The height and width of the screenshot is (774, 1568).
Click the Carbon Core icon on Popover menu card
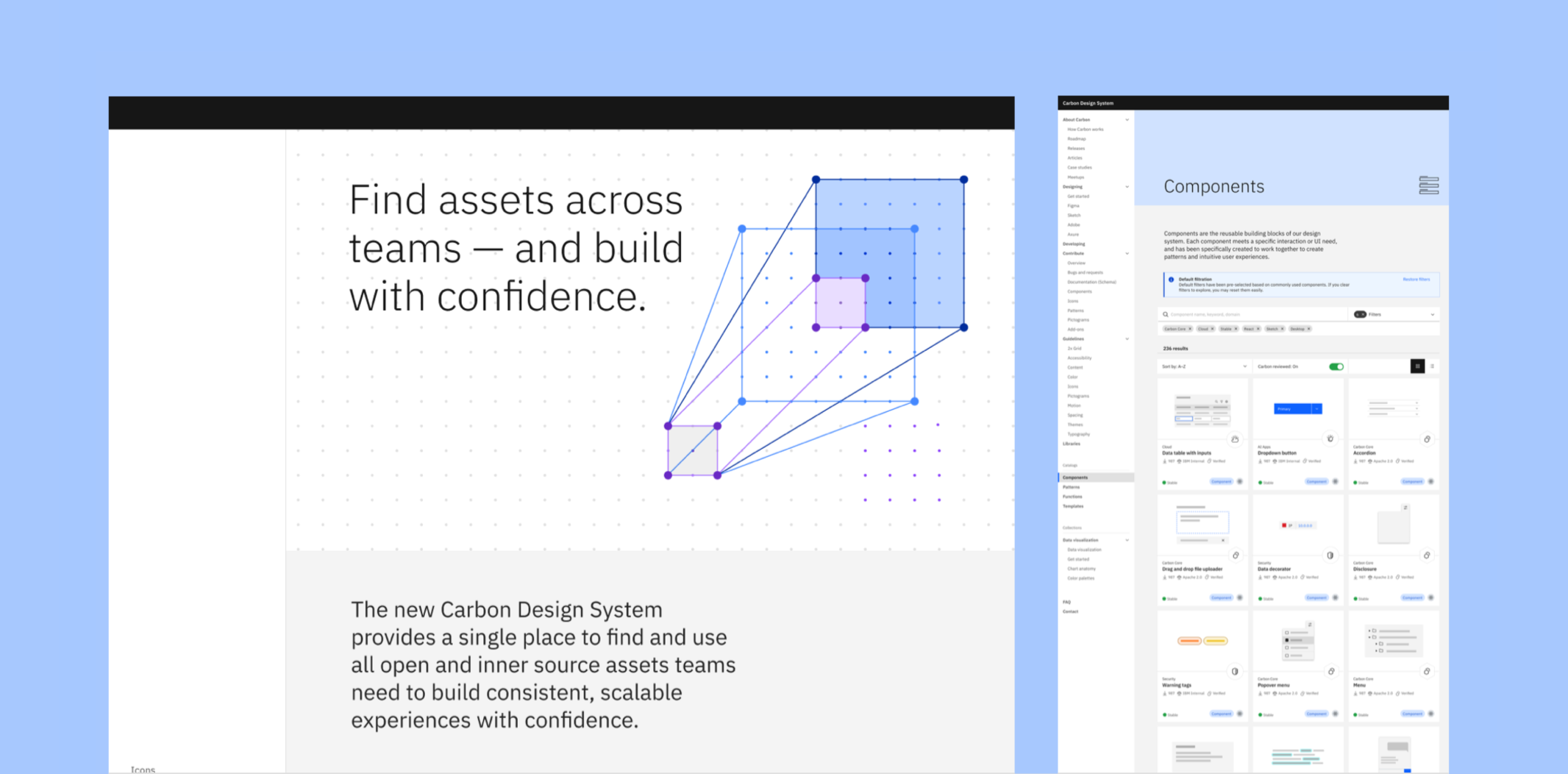pos(1331,671)
